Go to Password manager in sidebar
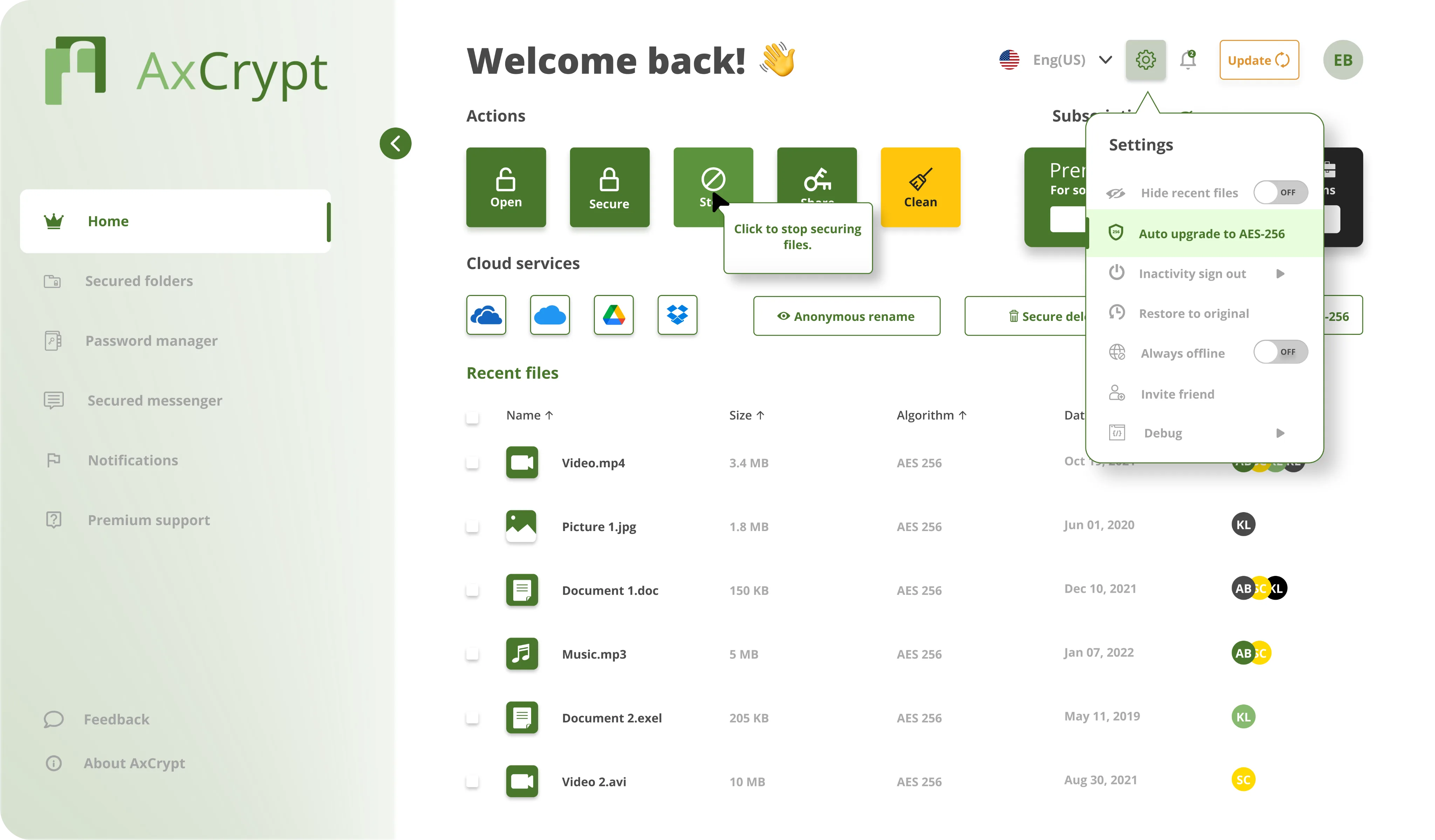Screen dimensions: 1435x840 click(151, 340)
